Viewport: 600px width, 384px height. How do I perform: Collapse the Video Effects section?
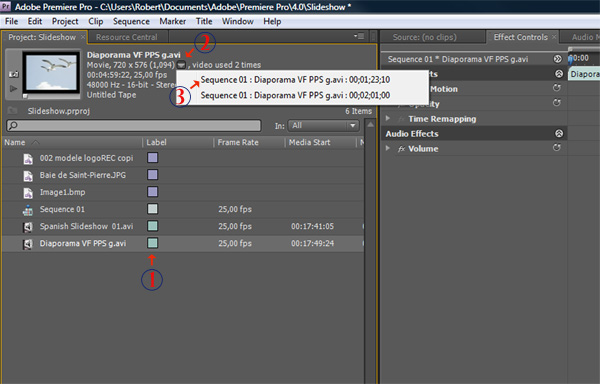tap(559, 73)
